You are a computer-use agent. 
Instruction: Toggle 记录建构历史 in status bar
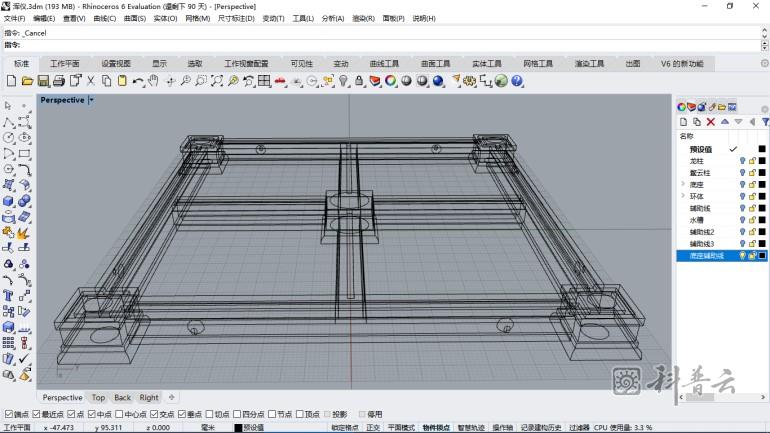(541, 428)
